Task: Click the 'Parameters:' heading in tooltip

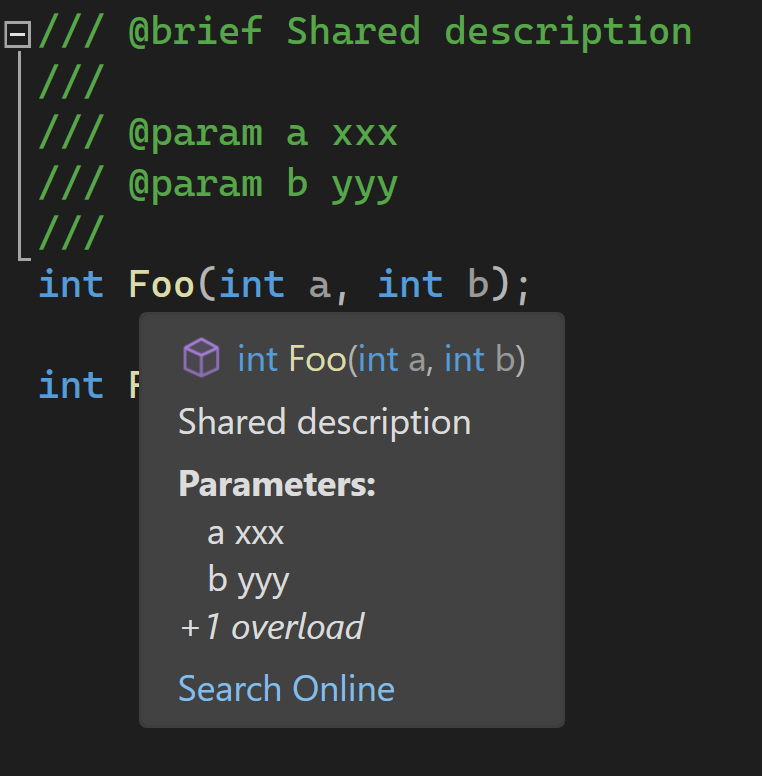Action: click(277, 484)
